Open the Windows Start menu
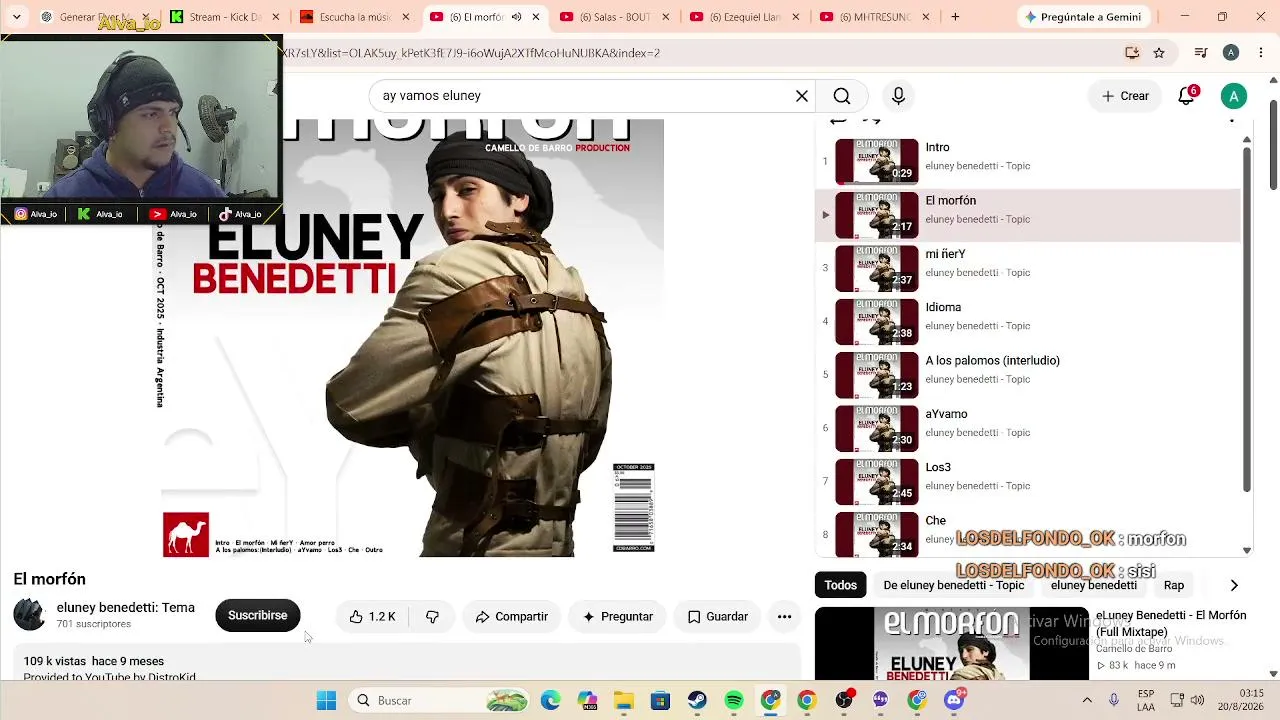The height and width of the screenshot is (720, 1280). (326, 701)
